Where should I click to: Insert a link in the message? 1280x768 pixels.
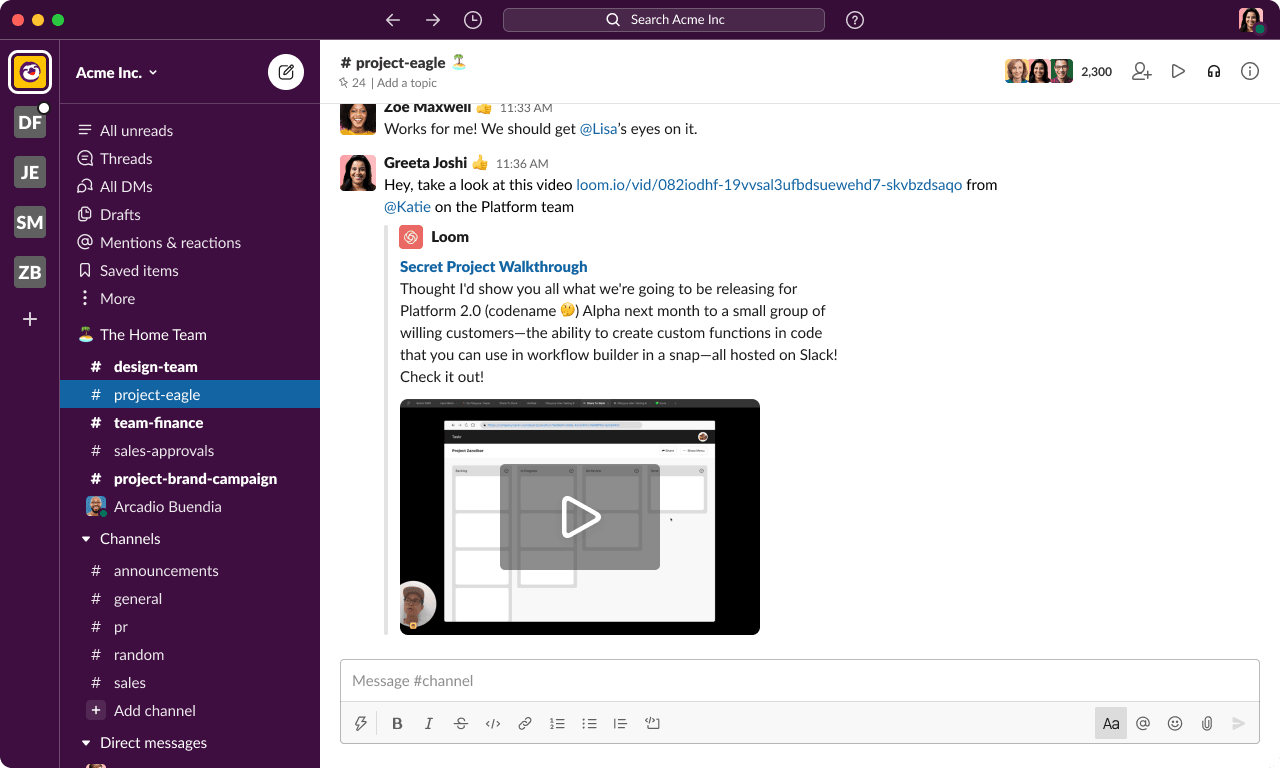tap(525, 723)
